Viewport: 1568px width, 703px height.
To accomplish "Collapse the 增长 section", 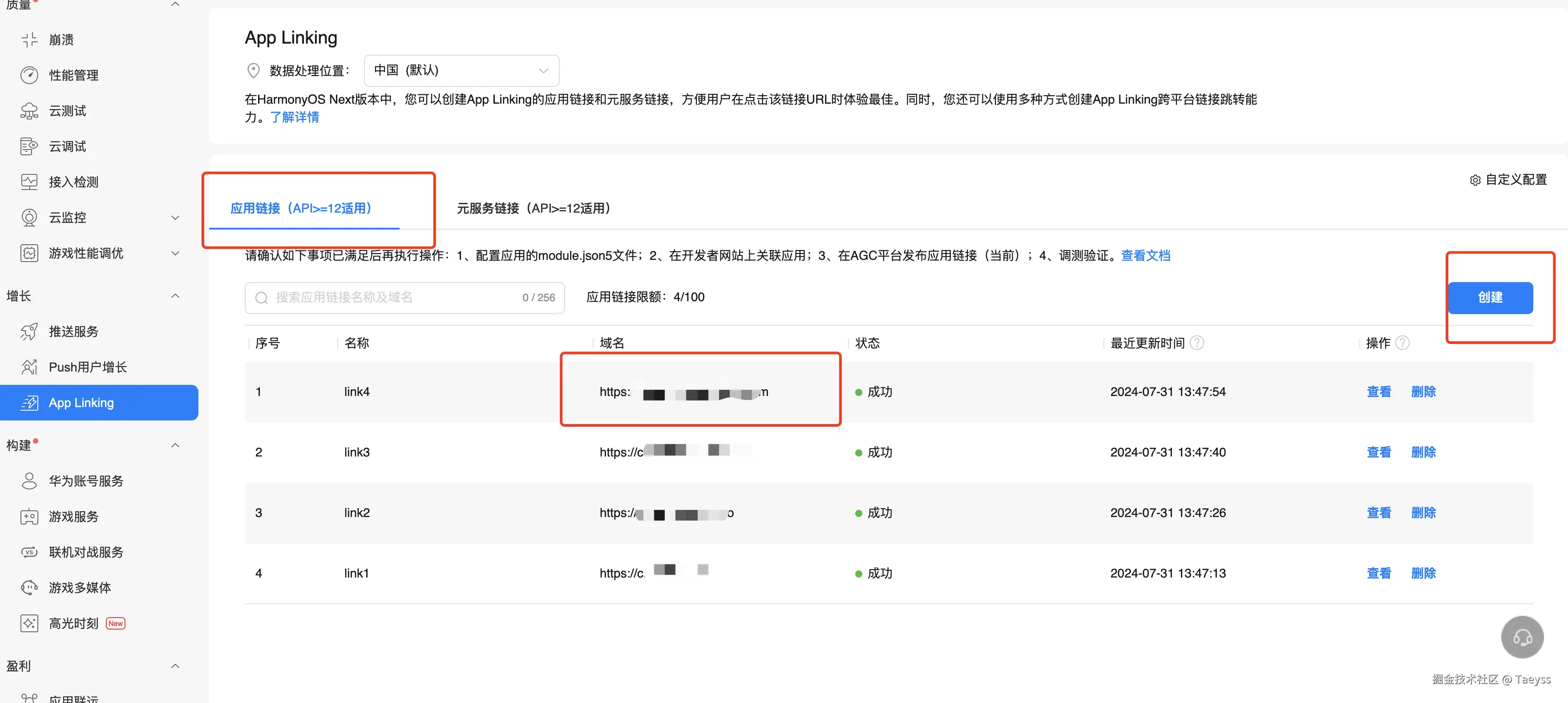I will [x=175, y=296].
